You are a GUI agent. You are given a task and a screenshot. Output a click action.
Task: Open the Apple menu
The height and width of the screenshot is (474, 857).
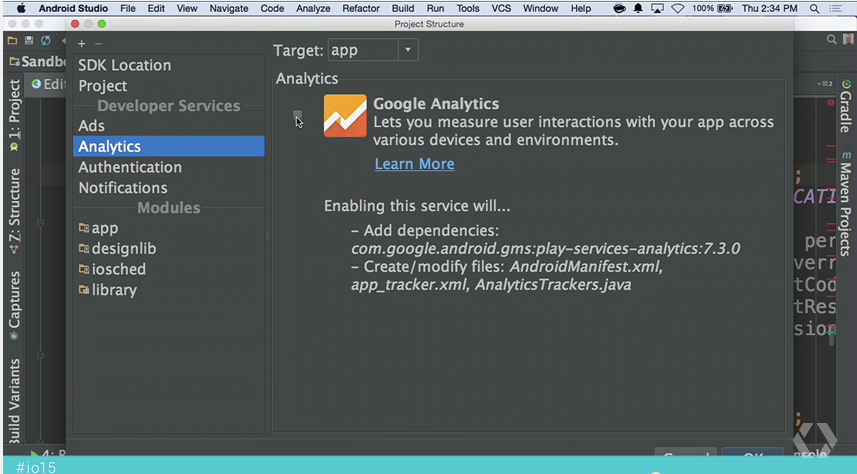21,8
